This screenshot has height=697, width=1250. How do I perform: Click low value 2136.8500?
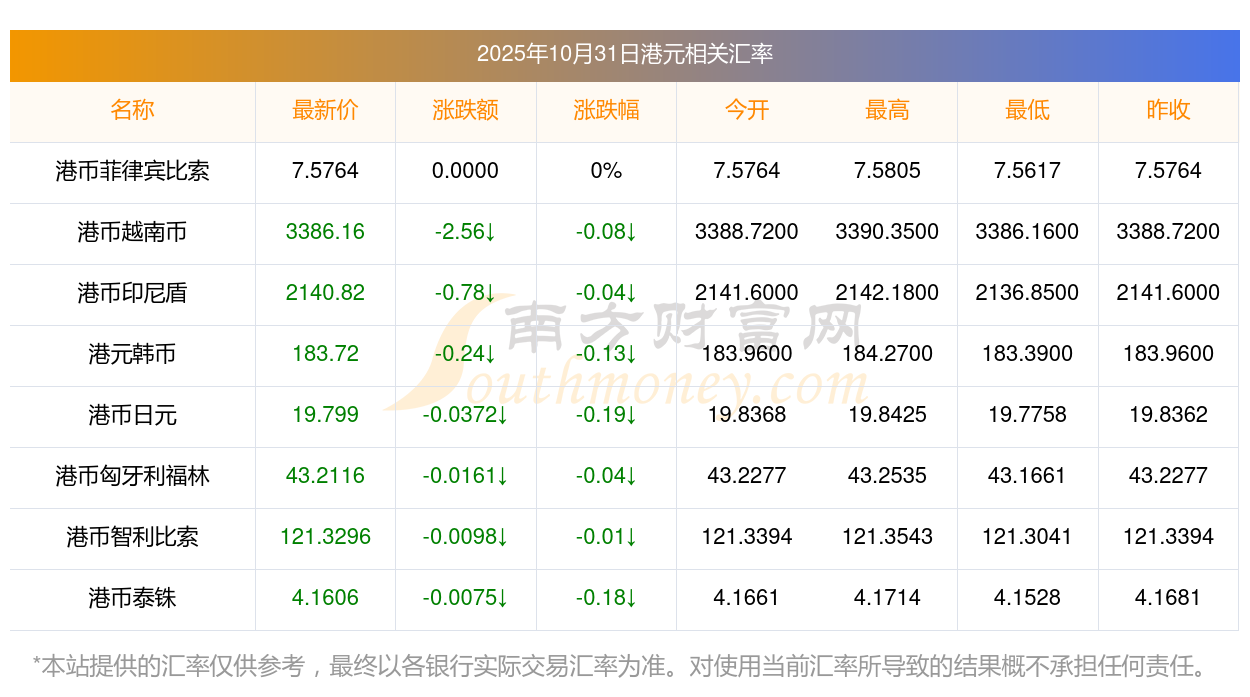tap(1027, 293)
